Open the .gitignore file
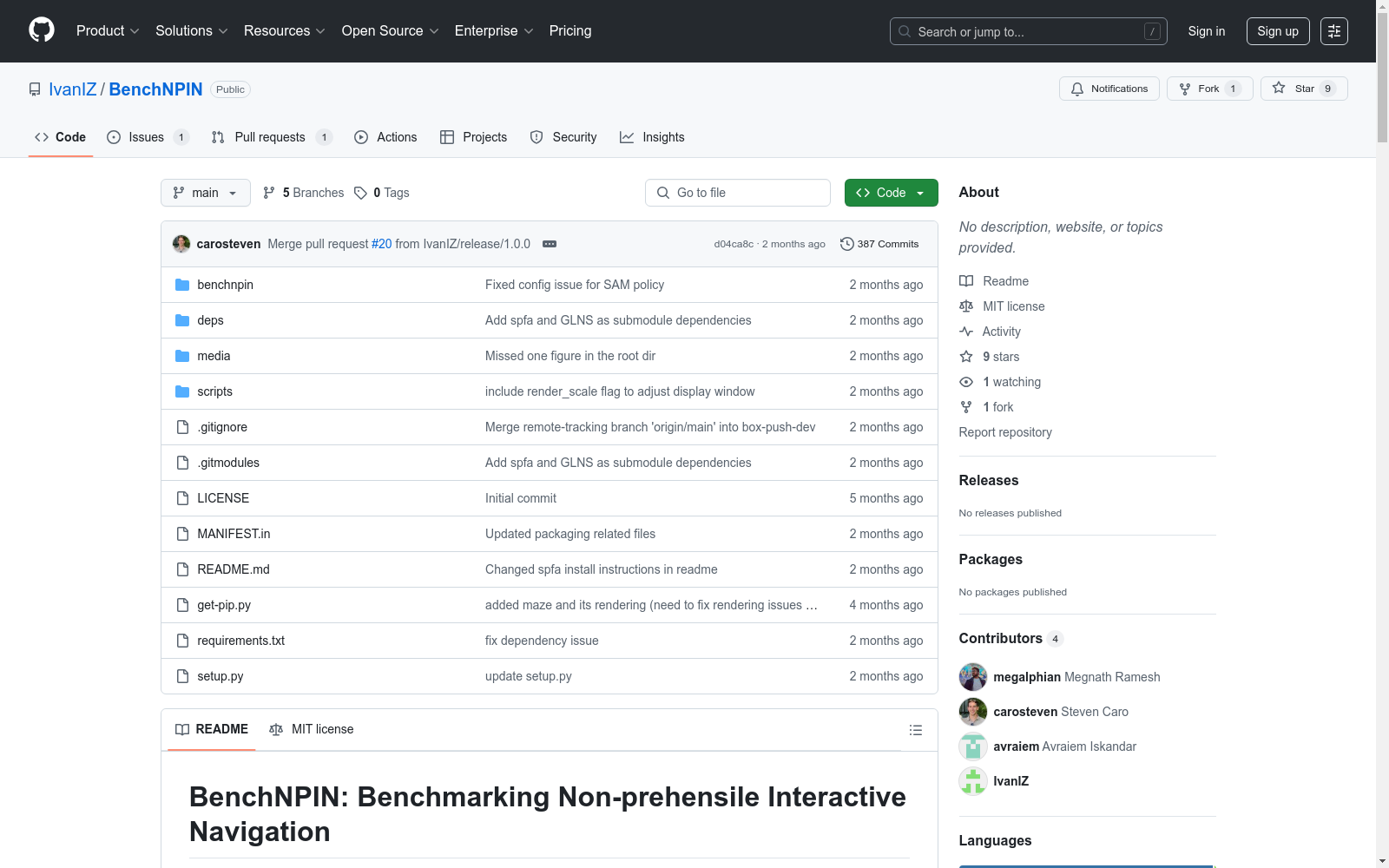 point(222,427)
